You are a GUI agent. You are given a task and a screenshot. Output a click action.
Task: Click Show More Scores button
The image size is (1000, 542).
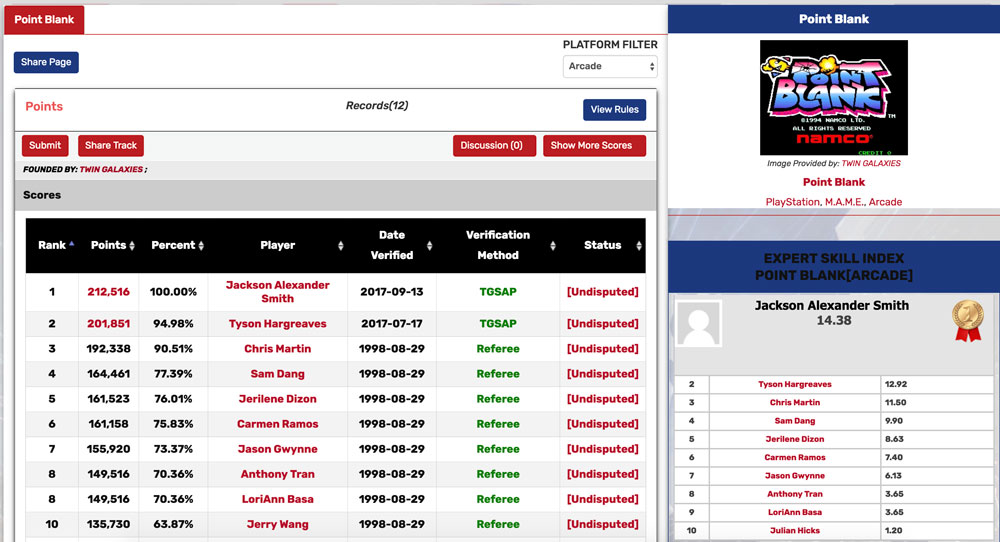pyautogui.click(x=594, y=145)
